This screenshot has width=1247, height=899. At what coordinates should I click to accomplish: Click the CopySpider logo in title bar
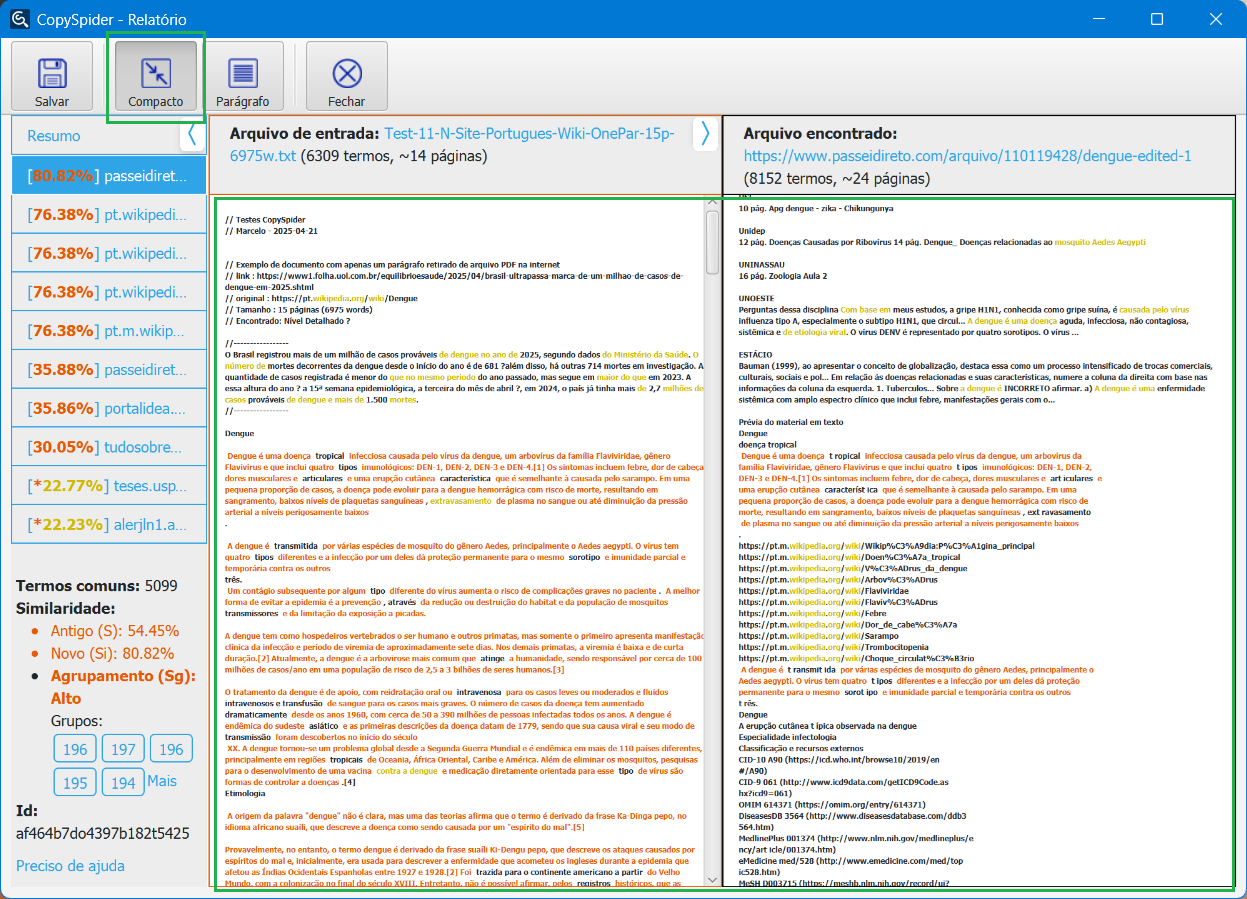coord(19,19)
